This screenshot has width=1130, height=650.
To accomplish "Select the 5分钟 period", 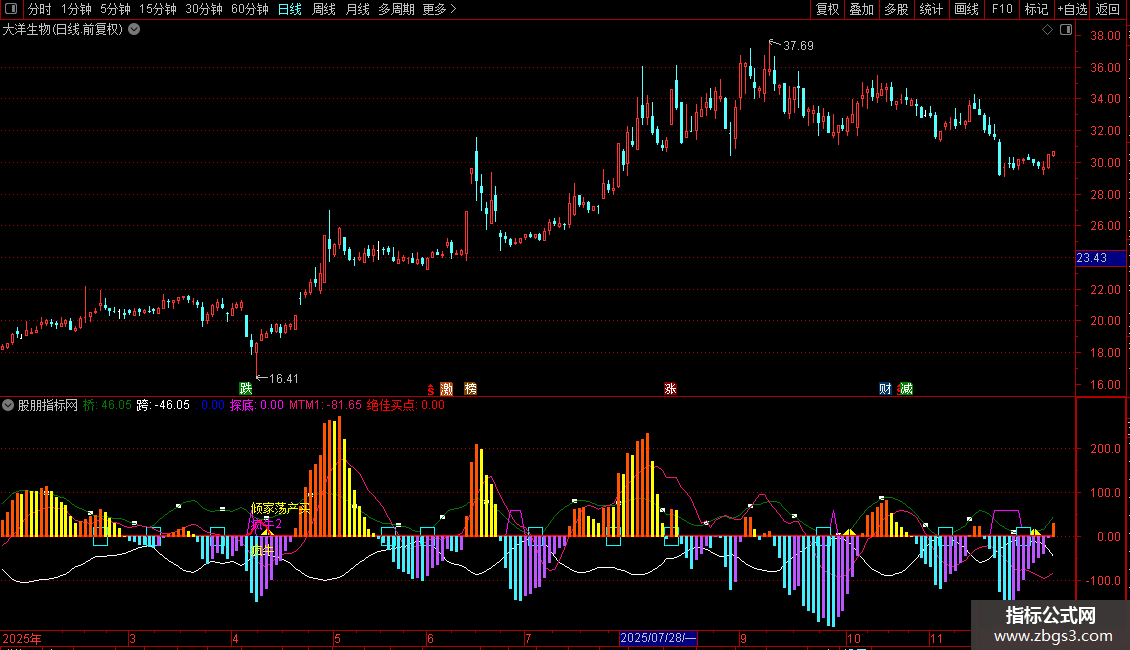I will [x=115, y=9].
